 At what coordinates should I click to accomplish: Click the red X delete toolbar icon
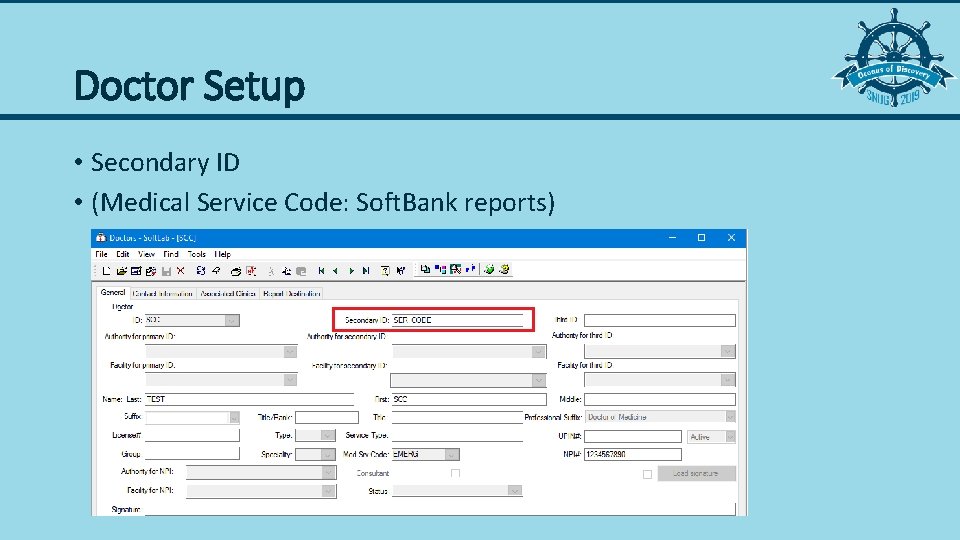click(x=181, y=271)
